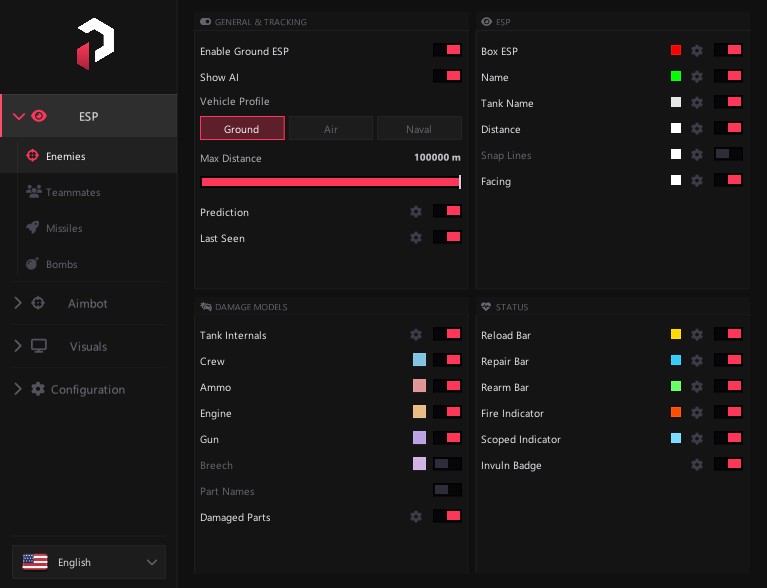Toggle the Invuln Badge switch

728,464
